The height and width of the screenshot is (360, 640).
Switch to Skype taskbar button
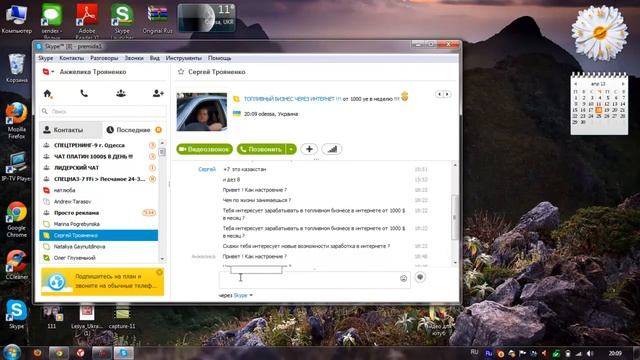tap(123, 353)
